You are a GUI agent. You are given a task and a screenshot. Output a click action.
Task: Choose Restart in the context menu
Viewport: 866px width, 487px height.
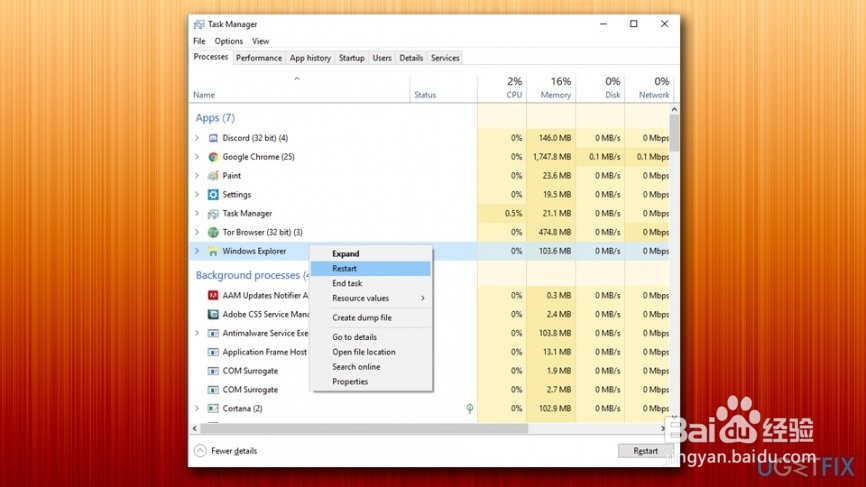point(371,268)
